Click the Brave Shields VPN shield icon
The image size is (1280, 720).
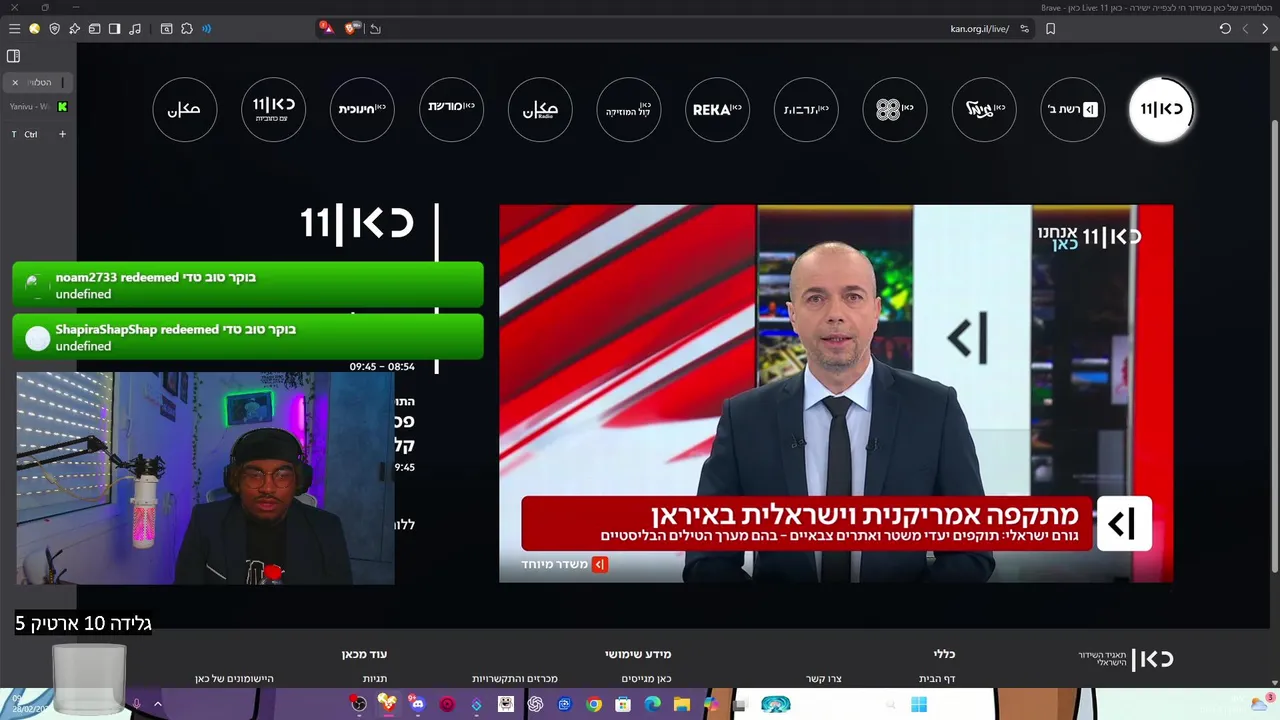[54, 29]
